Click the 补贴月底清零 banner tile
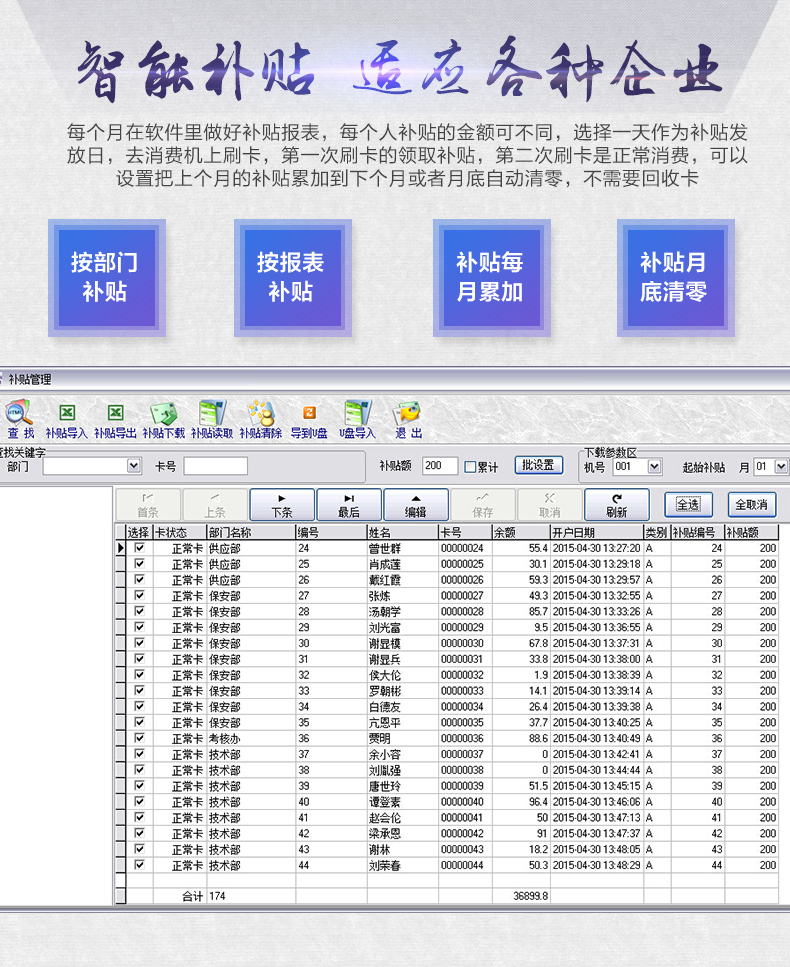 (x=675, y=278)
